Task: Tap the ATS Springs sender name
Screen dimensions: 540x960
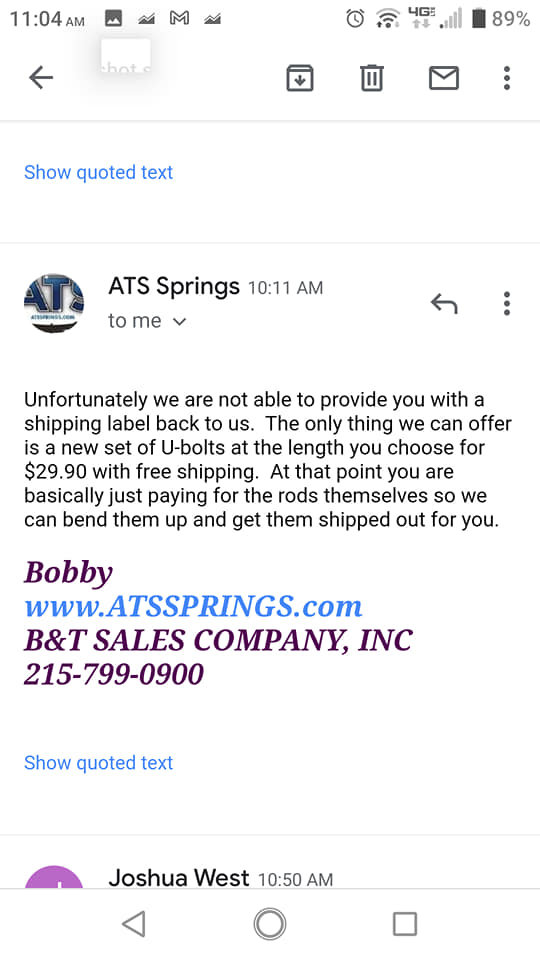Action: [x=174, y=286]
